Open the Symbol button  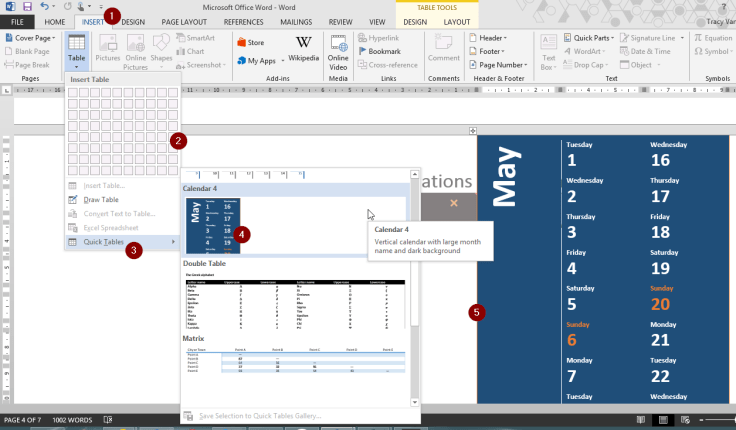coord(711,52)
